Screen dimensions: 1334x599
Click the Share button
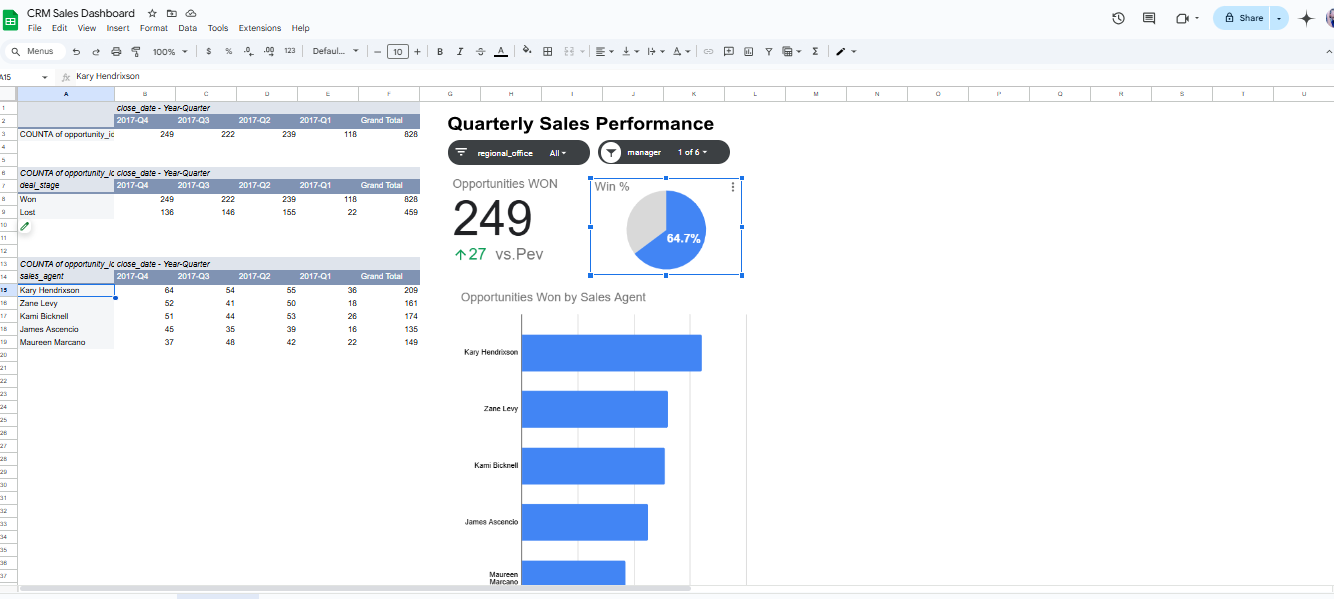coord(1242,18)
